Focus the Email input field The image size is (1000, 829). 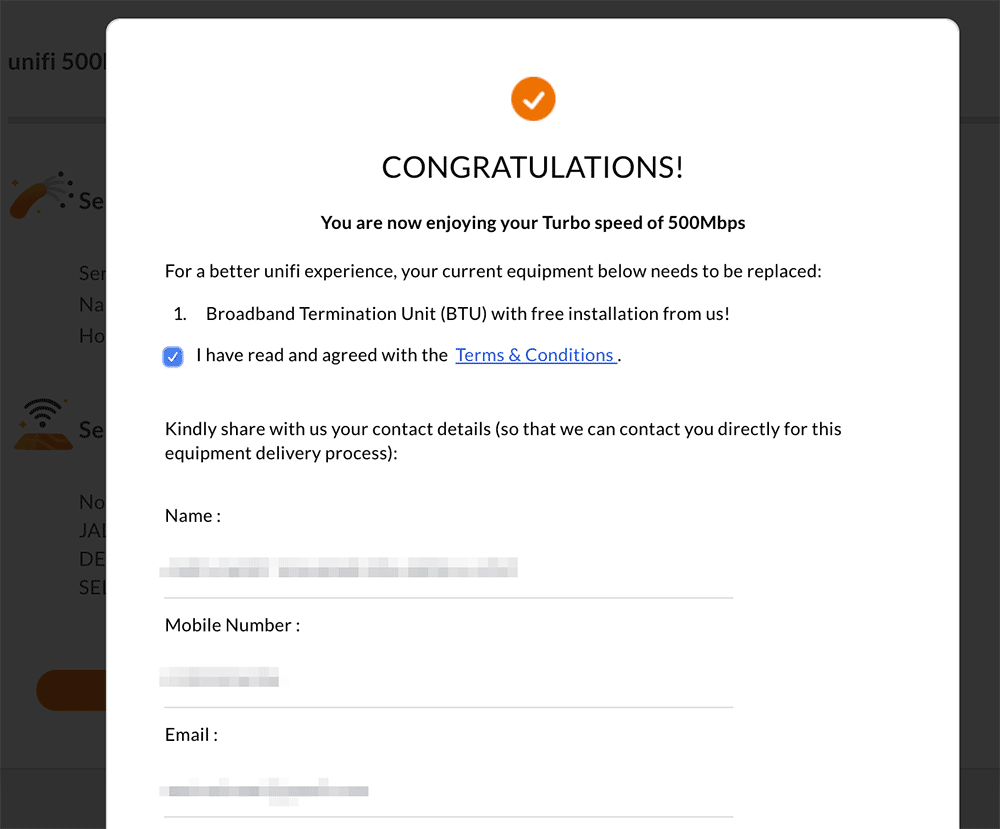click(x=448, y=791)
